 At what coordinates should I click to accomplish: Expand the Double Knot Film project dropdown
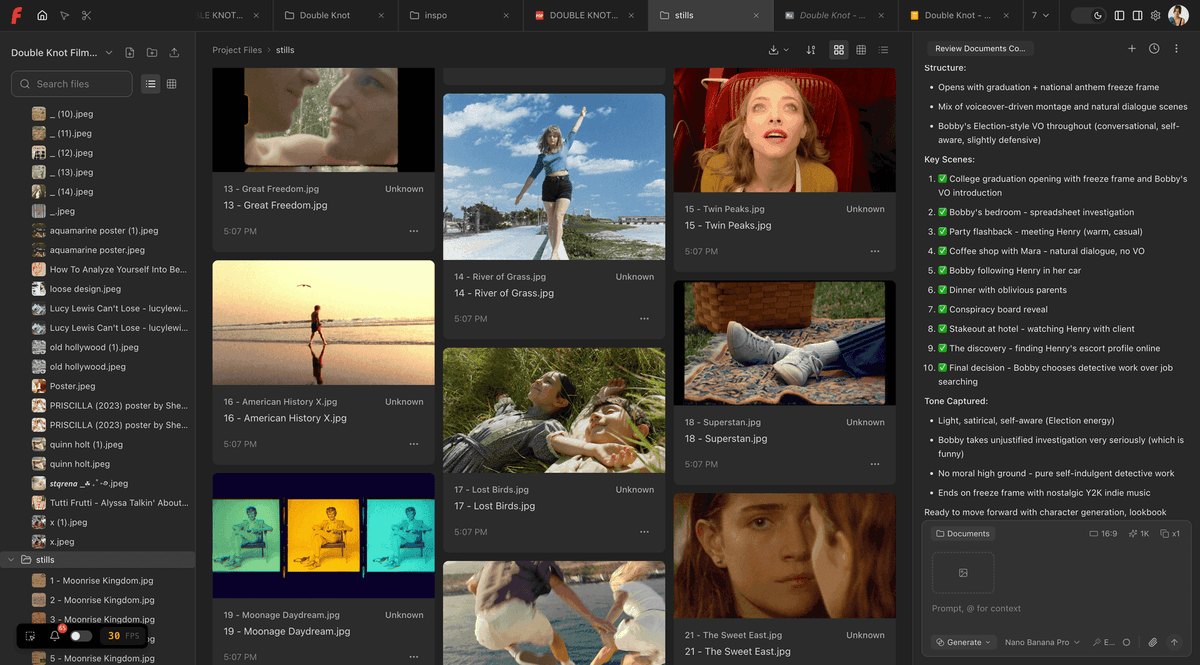pyautogui.click(x=109, y=53)
